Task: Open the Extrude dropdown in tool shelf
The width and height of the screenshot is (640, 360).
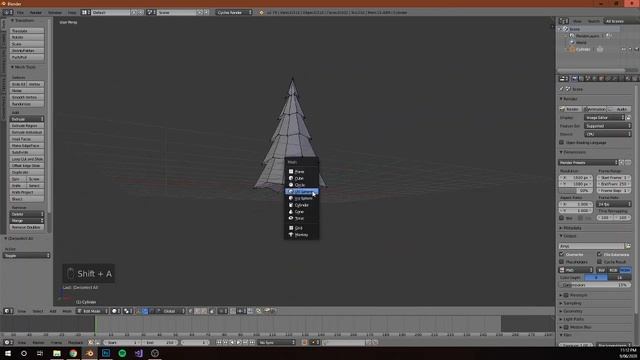Action: (27, 119)
